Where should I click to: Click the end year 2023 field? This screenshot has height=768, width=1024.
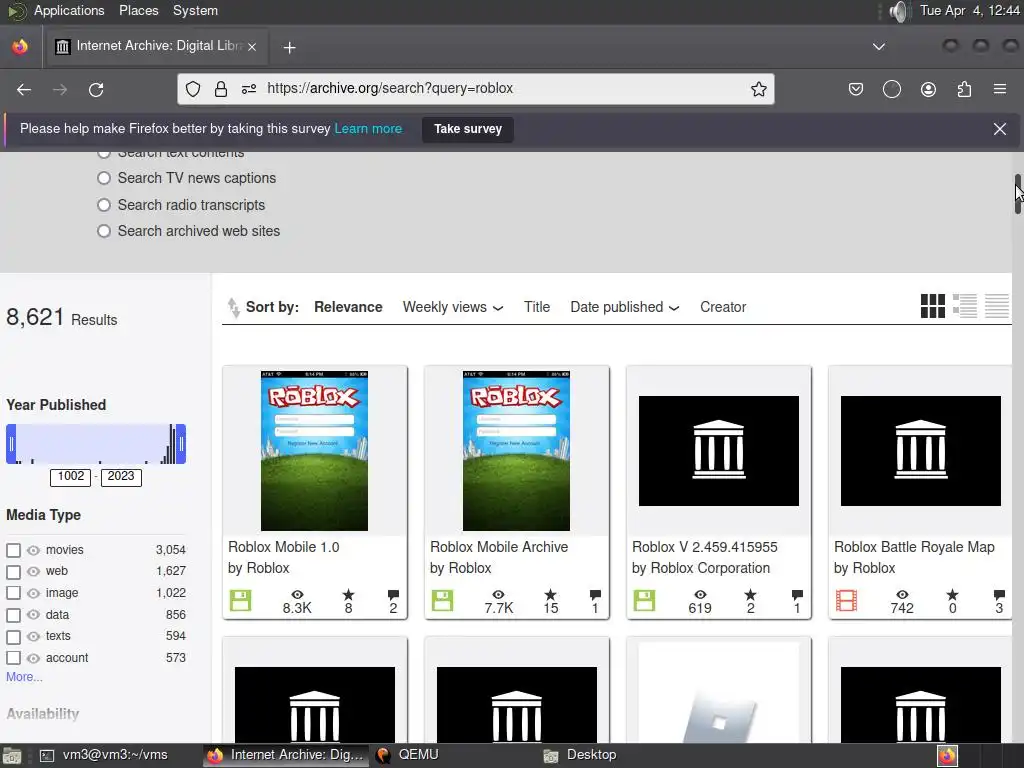tap(121, 477)
